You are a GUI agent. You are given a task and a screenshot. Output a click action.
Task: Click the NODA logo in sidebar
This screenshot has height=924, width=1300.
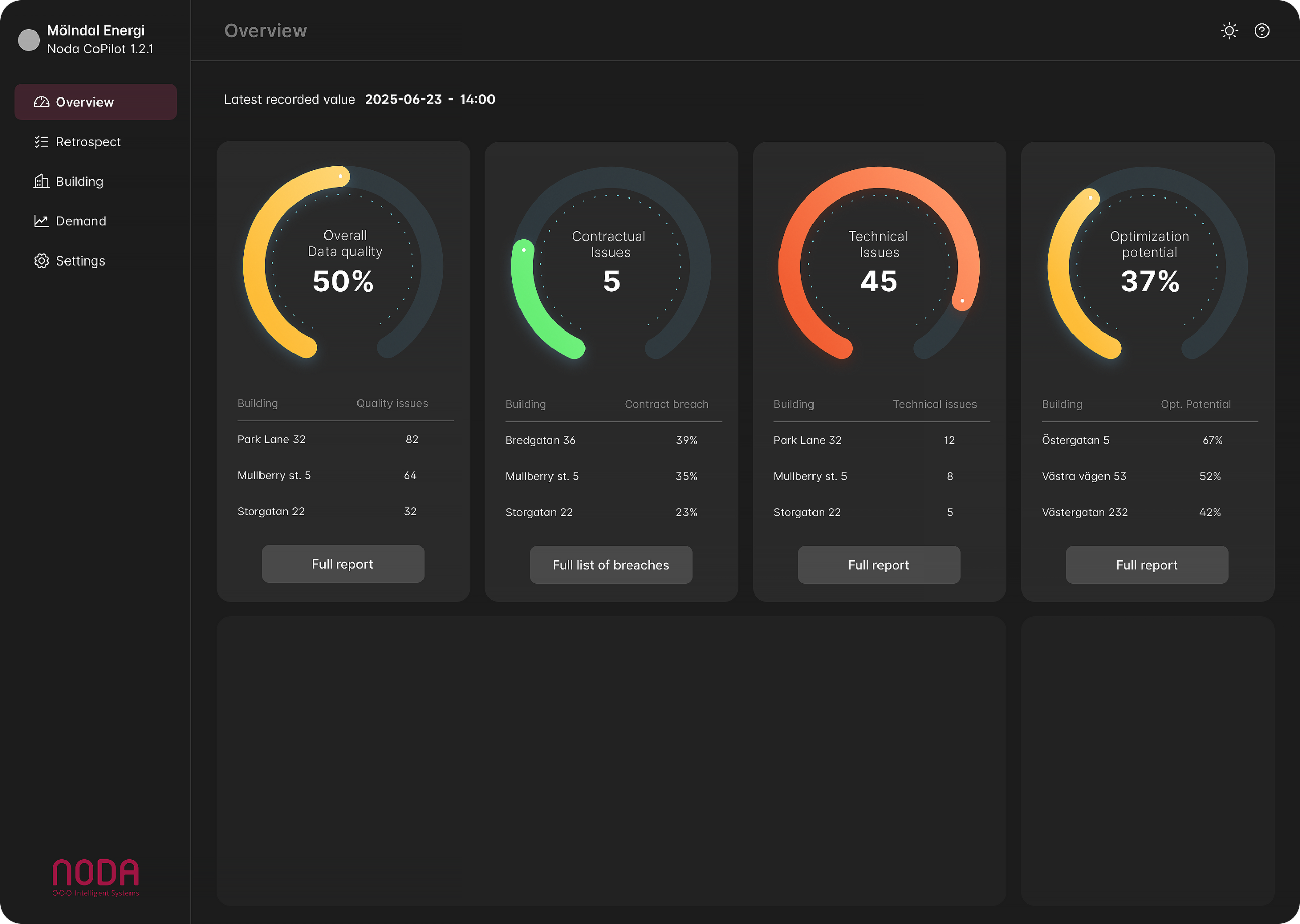[x=95, y=877]
